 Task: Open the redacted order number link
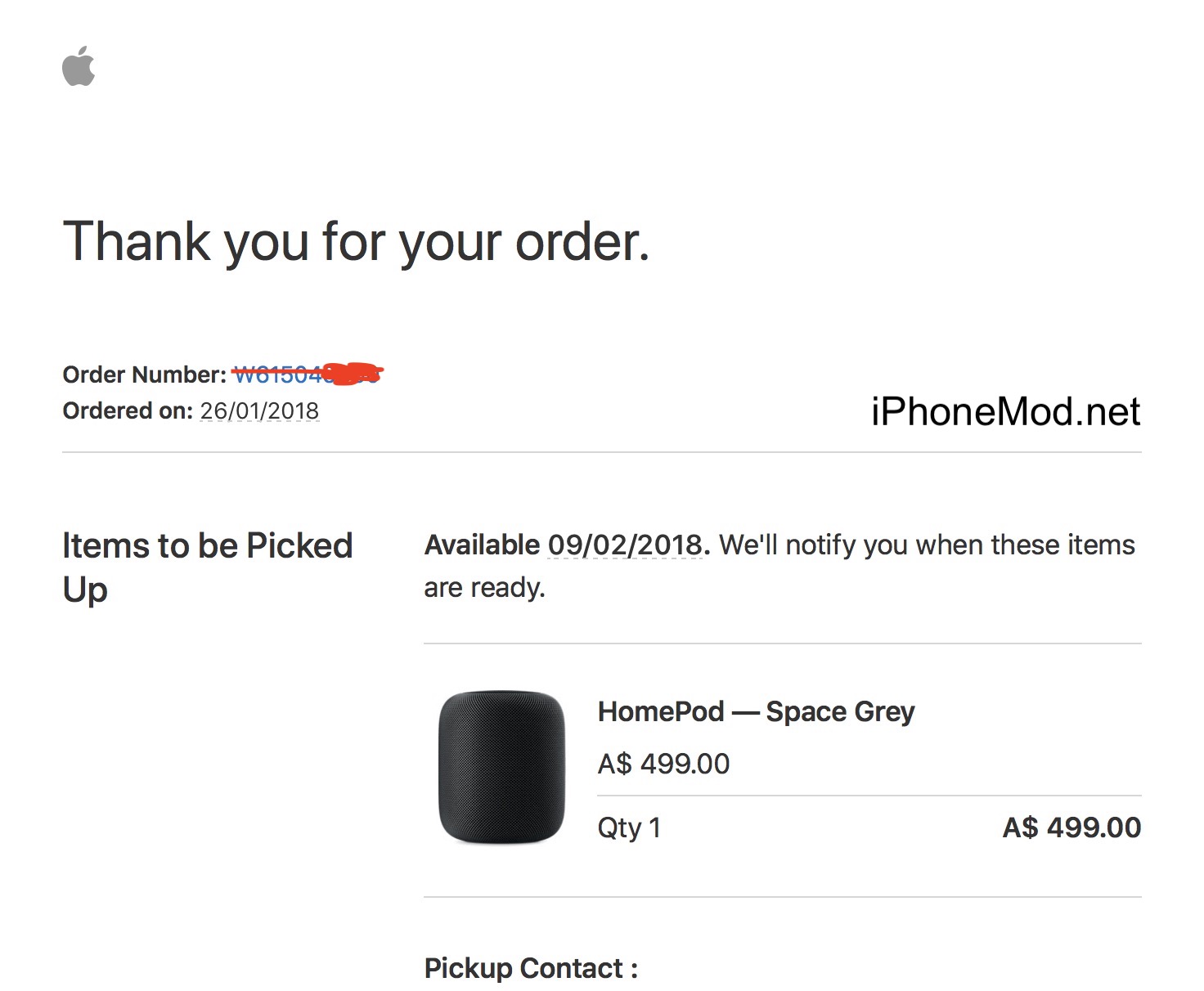point(278,375)
